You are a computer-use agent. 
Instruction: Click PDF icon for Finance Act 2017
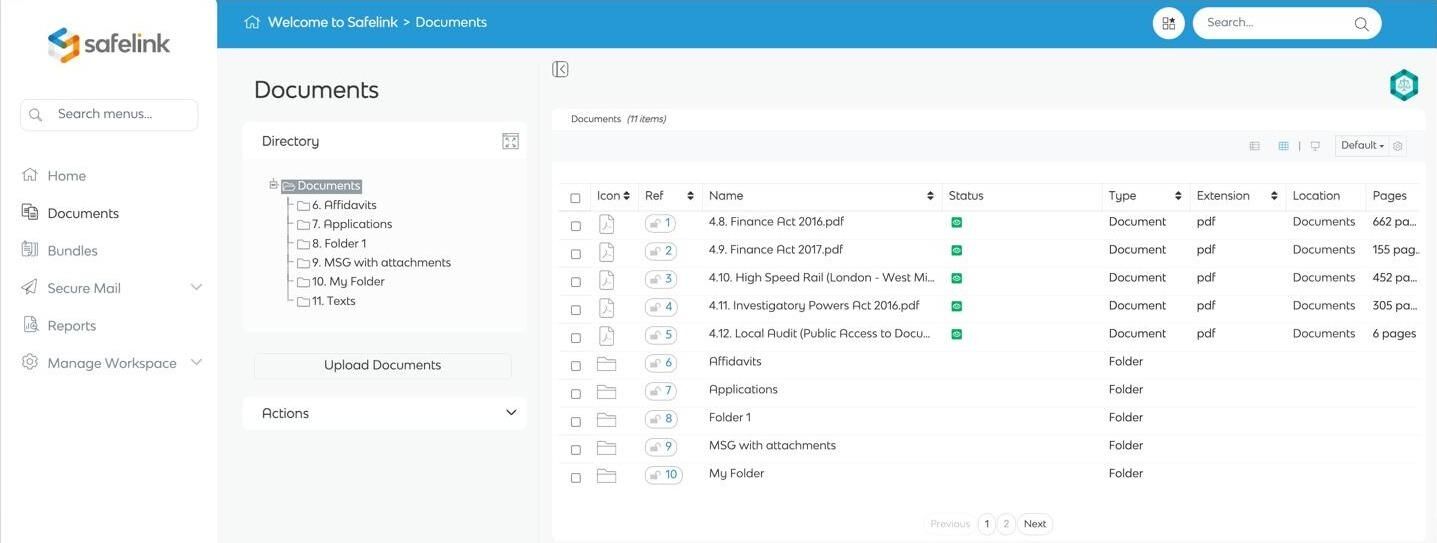[606, 252]
